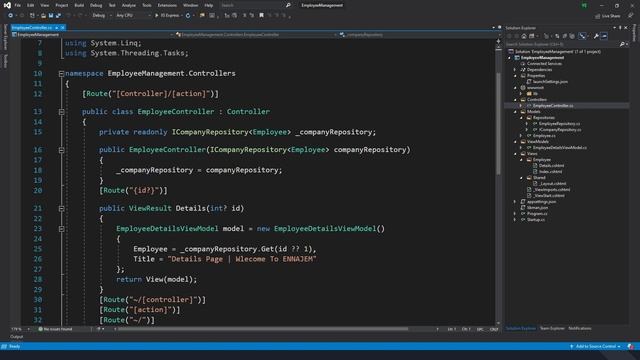Collapse the Views folder in Solution Explorer
The image size is (640, 360).
pos(515,154)
